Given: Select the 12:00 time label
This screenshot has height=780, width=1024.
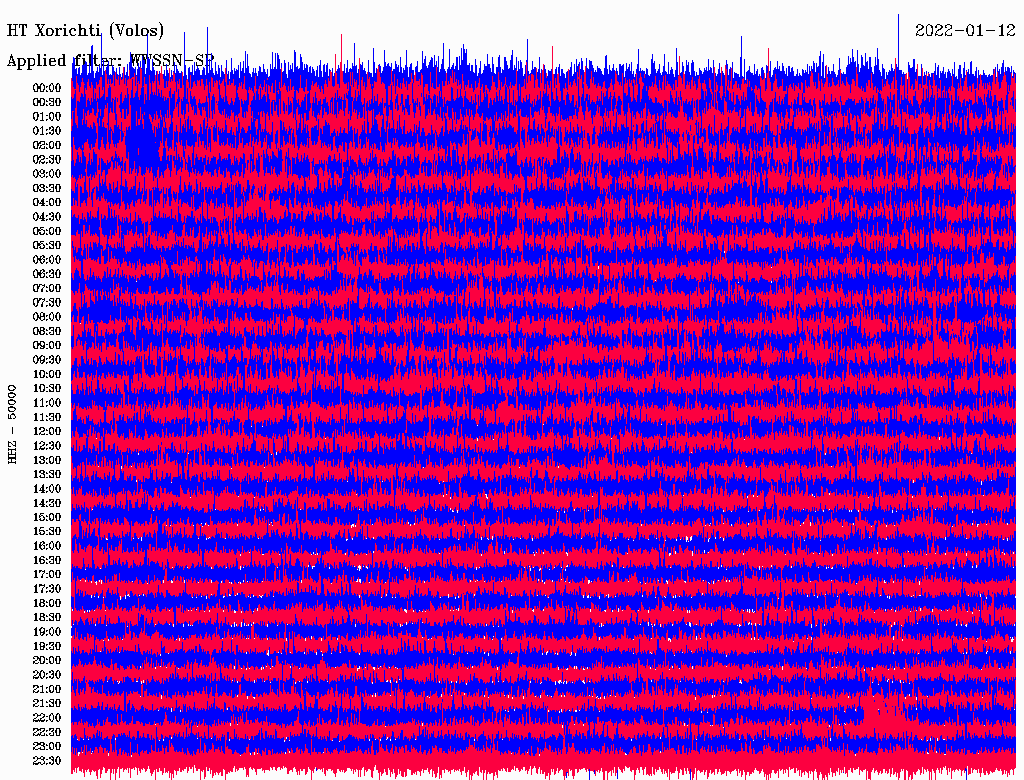Looking at the screenshot, I should [47, 432].
